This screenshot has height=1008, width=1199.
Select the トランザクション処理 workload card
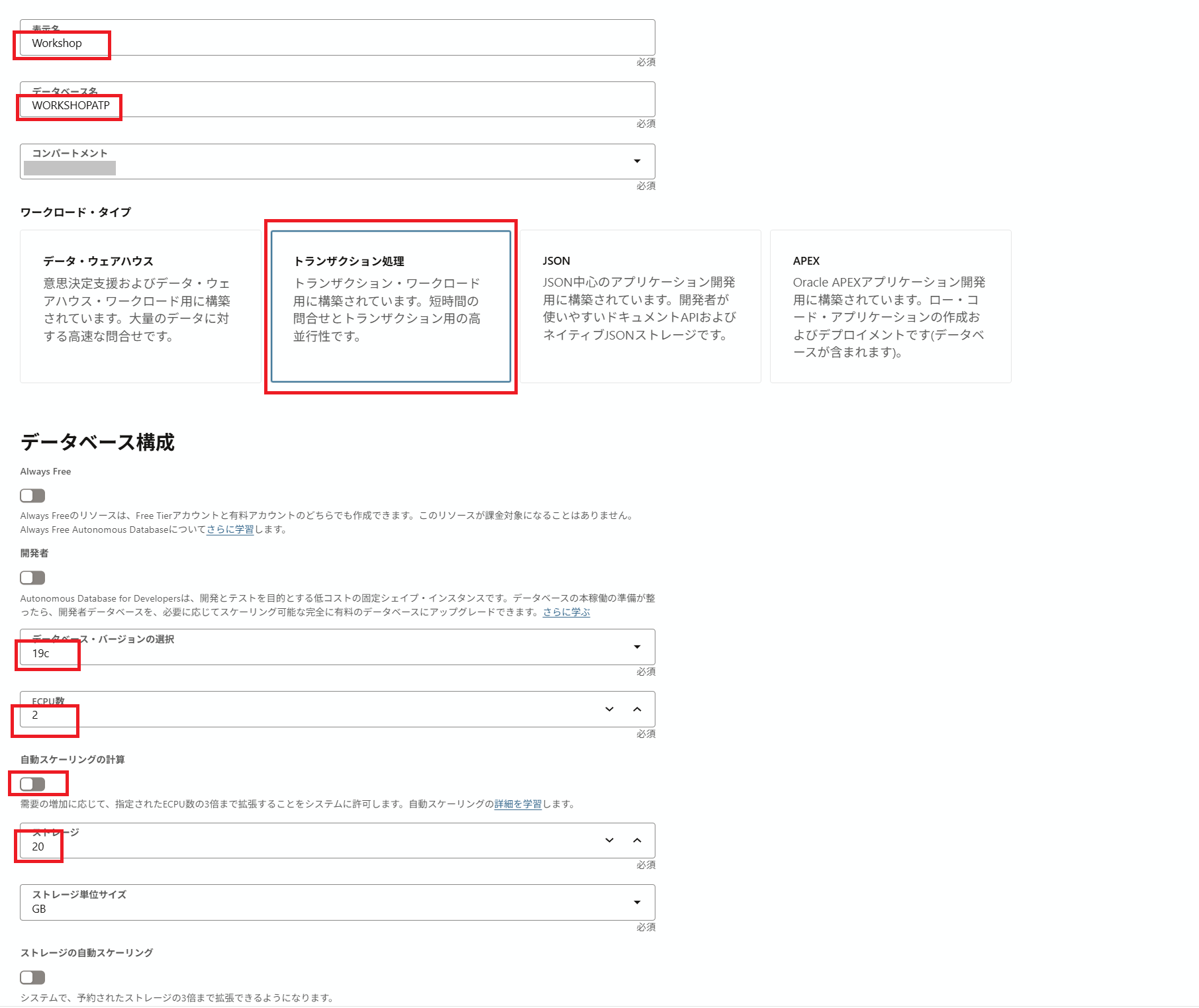391,306
